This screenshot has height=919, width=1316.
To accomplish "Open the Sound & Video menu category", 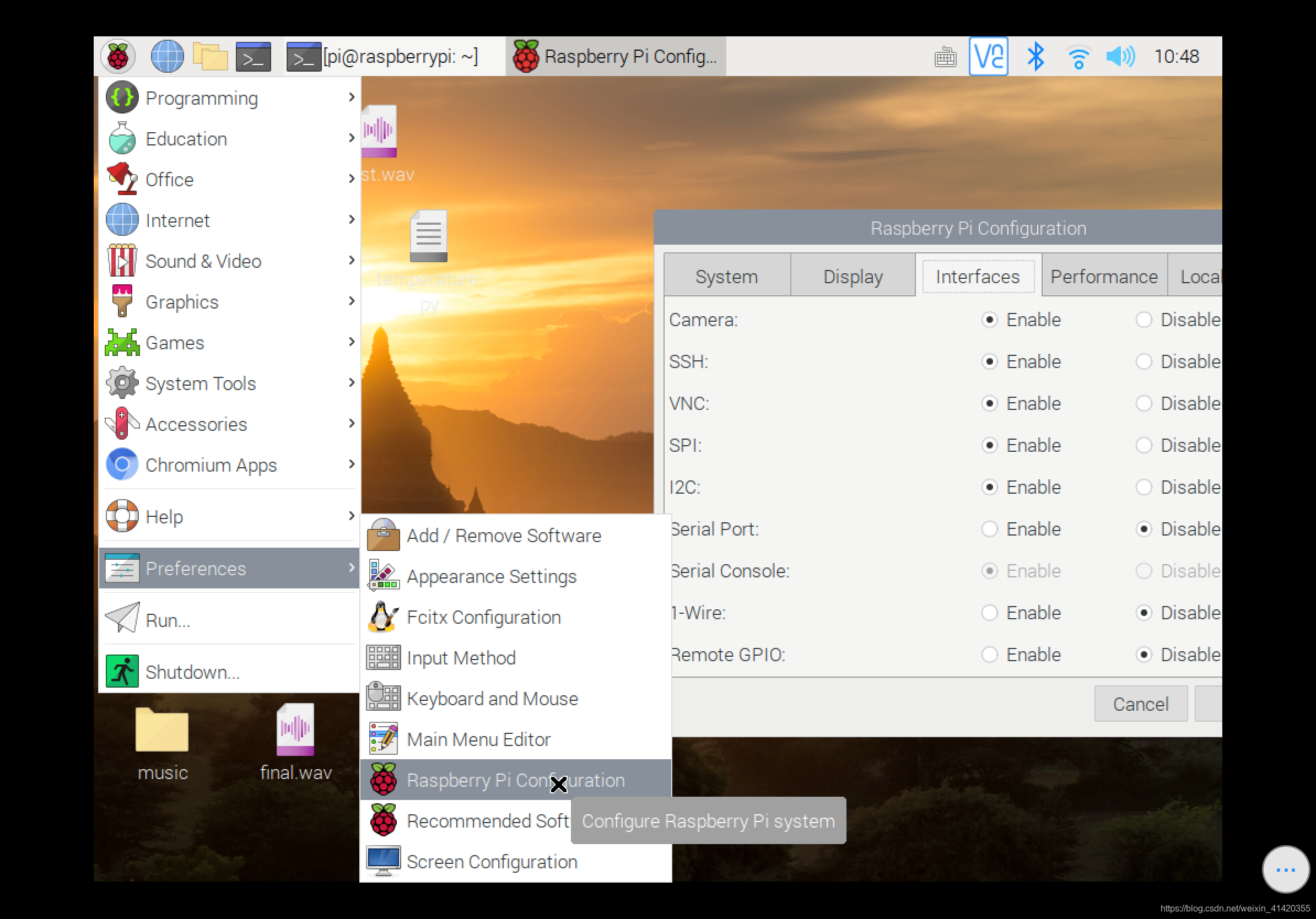I will (229, 261).
